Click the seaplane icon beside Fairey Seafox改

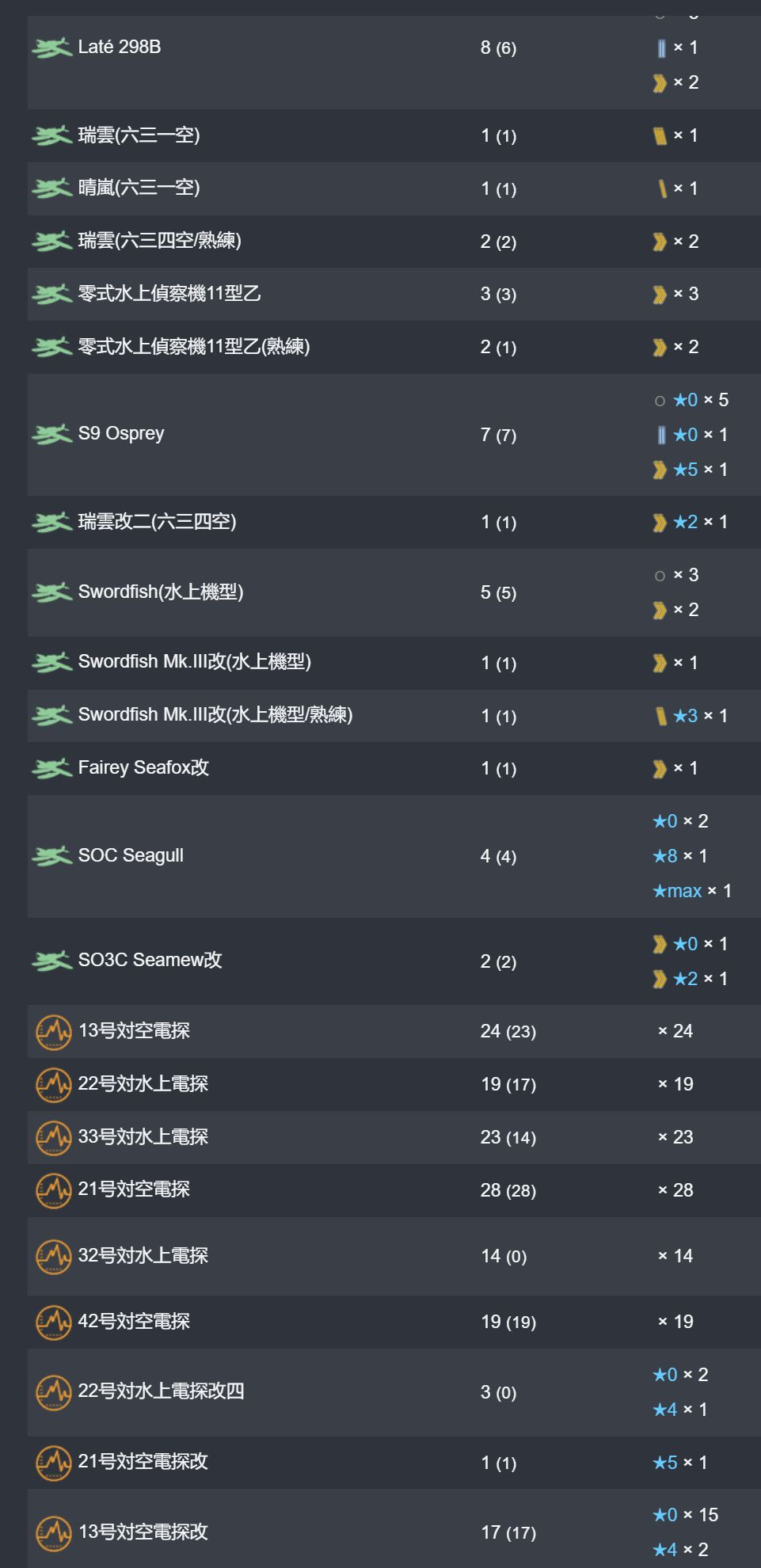pos(52,768)
